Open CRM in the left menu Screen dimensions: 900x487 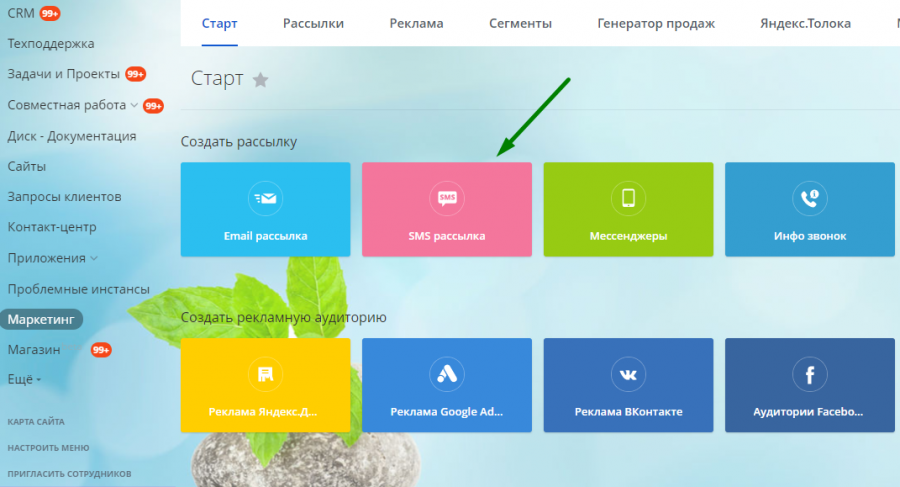pyautogui.click(x=21, y=13)
